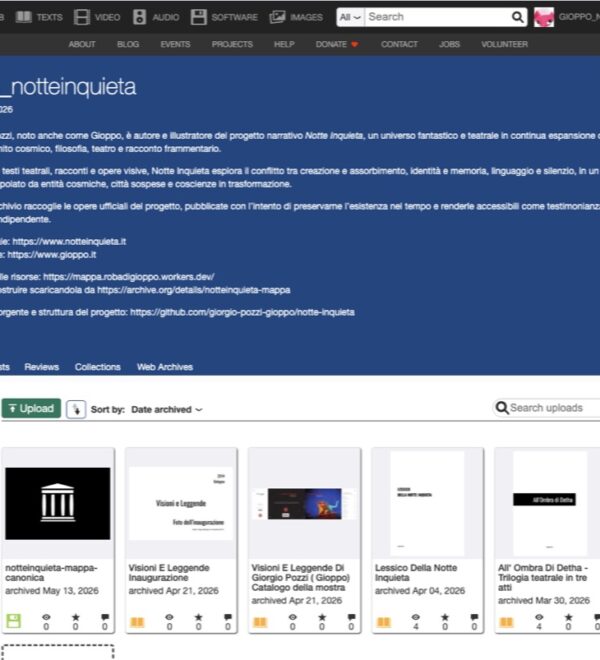Open the Visioni E Leggende Inaugurazione thumbnail
Screen dimensions: 600x660
(x=181, y=503)
